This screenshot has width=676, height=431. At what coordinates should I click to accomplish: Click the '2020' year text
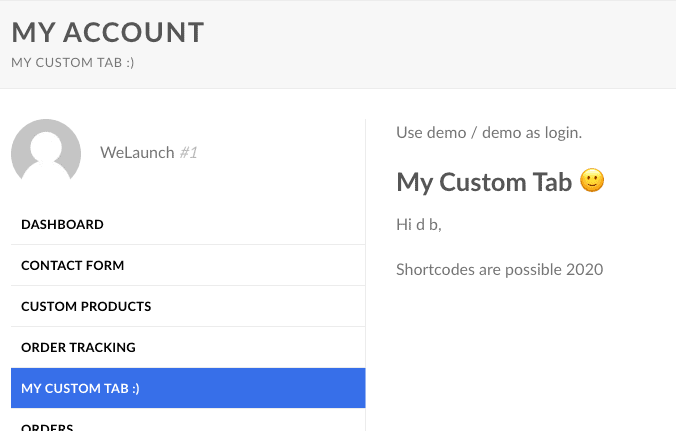pos(584,269)
